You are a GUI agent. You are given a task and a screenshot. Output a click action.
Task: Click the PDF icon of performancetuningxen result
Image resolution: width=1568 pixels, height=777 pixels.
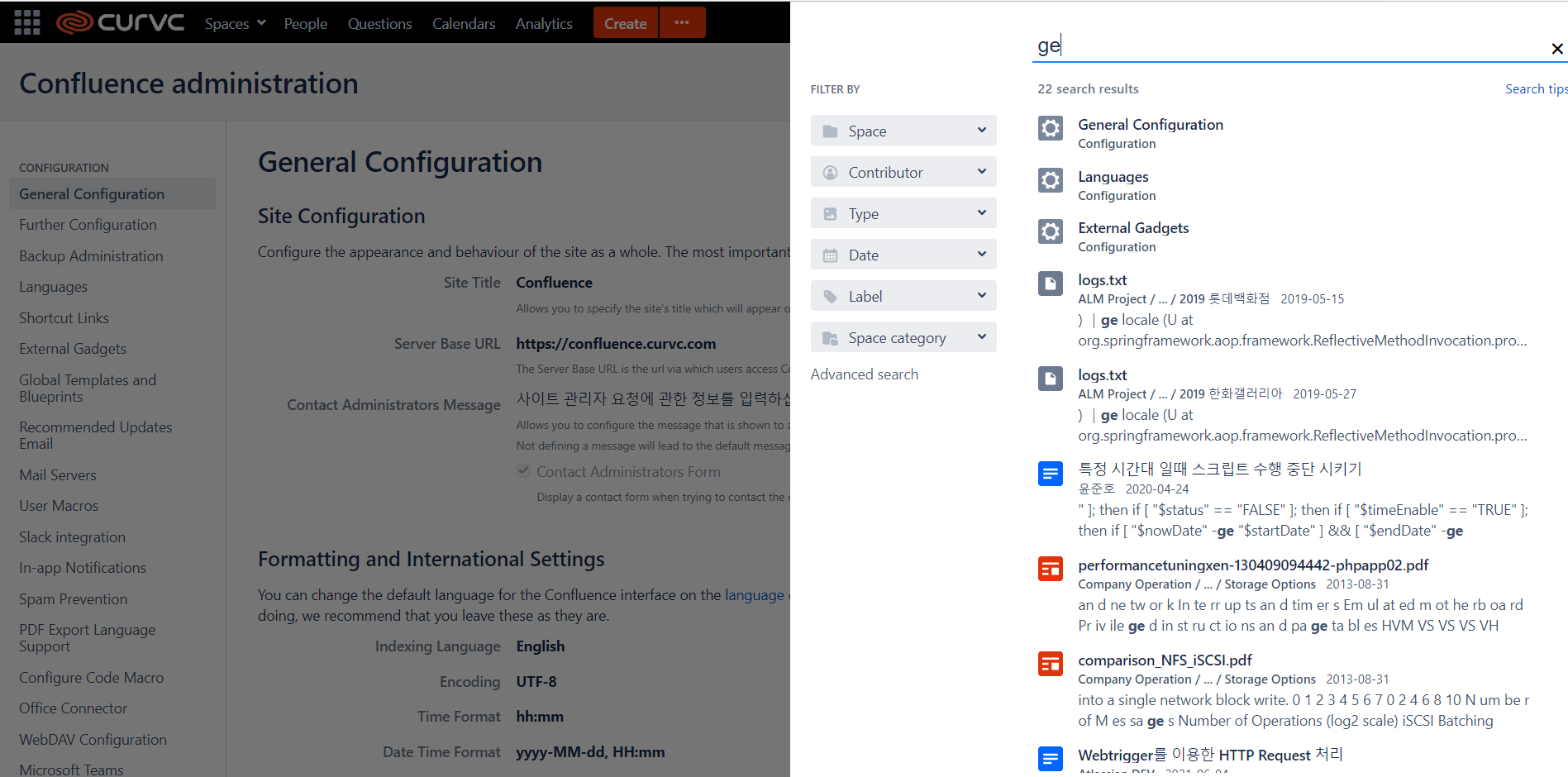[x=1051, y=569]
